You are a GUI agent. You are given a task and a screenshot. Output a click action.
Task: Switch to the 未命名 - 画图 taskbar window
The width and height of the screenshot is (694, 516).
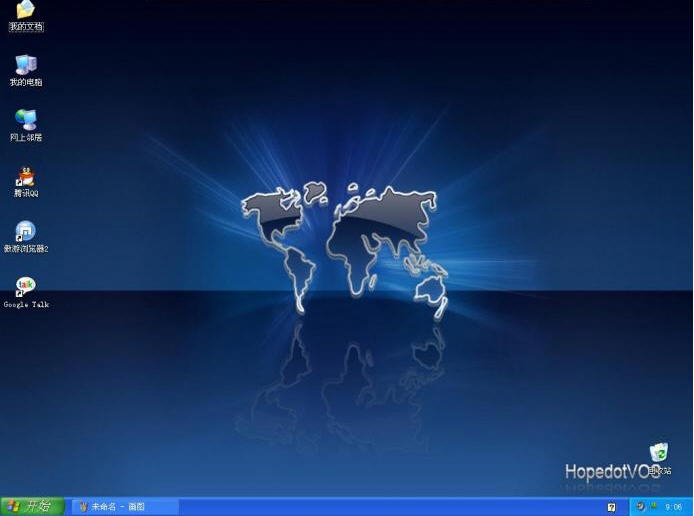125,507
